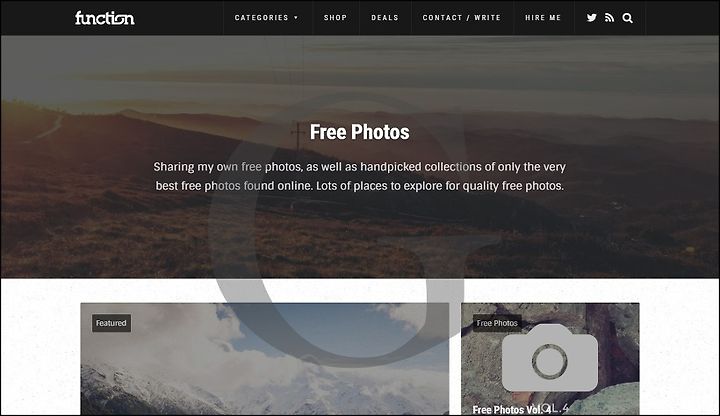Open the rocky Free Photos thumbnail
The image size is (720, 416).
550,359
